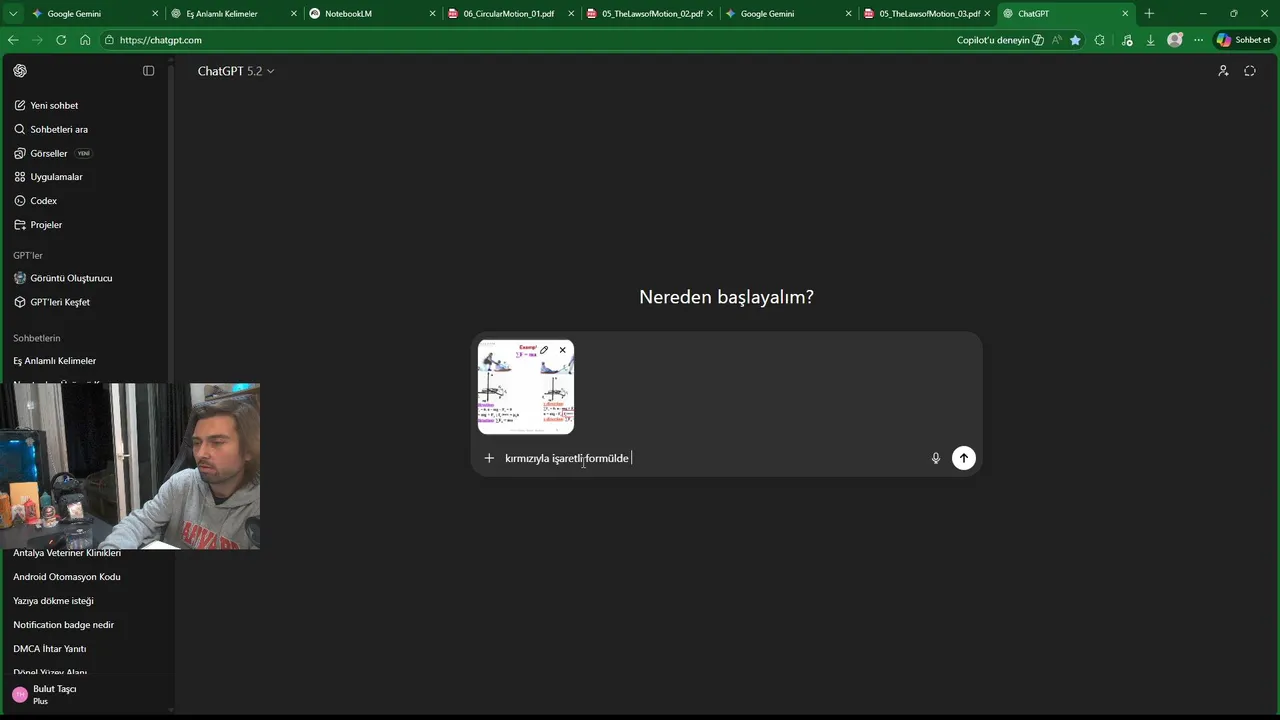Open GPT'leri Keşfet

click(60, 302)
